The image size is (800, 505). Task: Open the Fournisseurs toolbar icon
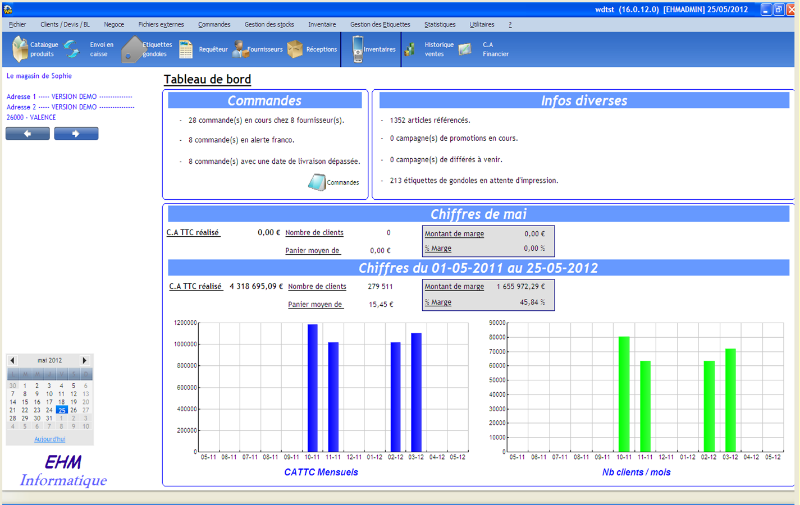pos(240,49)
